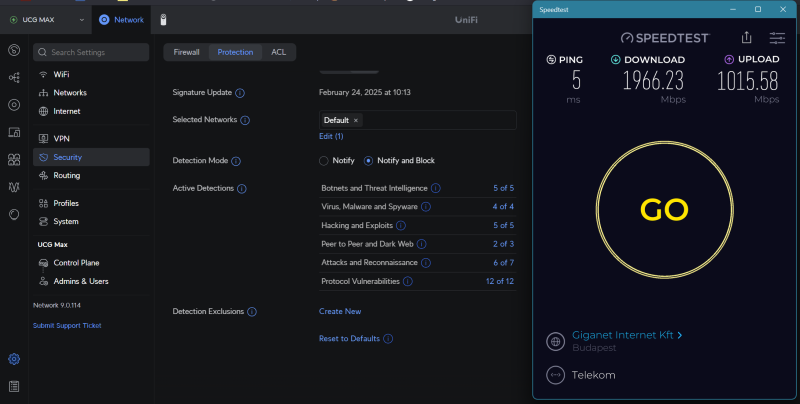Share Speedtest results icon
800x404 pixels.
point(746,37)
